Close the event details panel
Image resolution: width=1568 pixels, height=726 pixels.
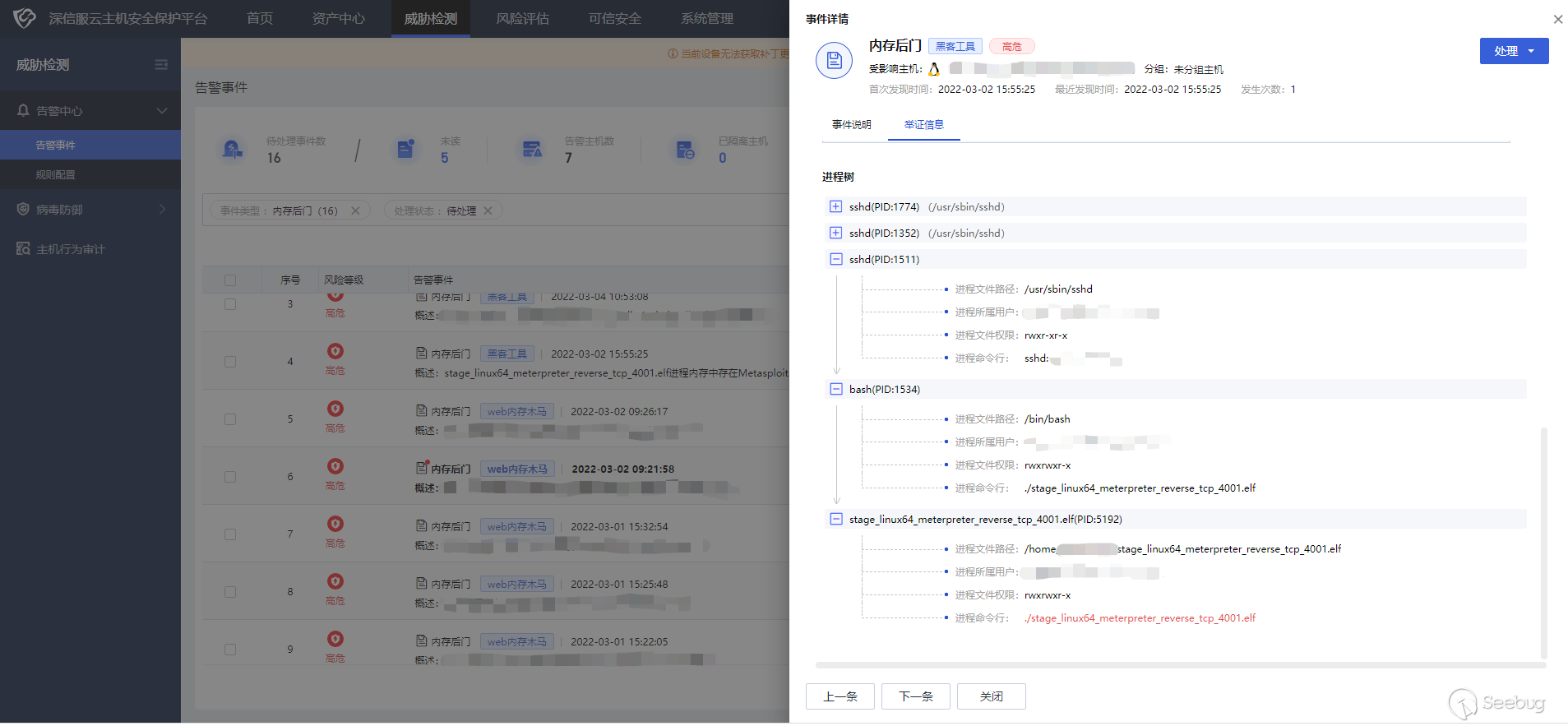coord(1557,19)
